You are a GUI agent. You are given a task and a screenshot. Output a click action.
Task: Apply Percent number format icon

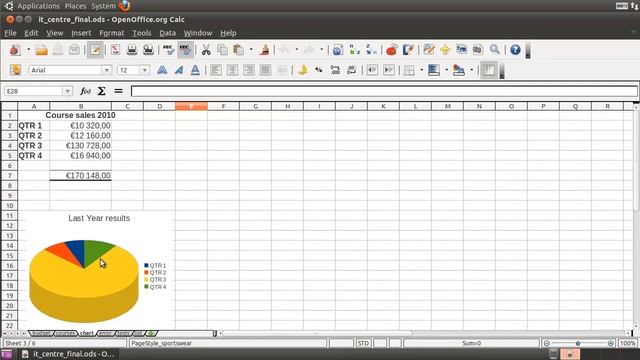(319, 70)
